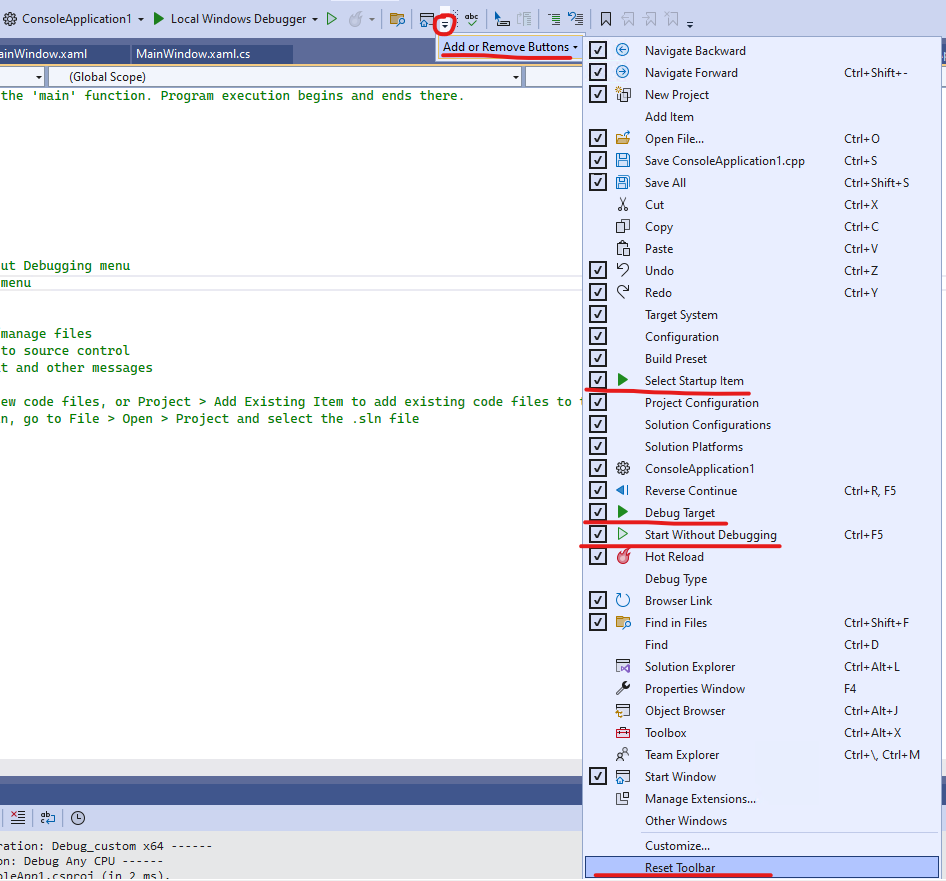Click Customize... in the menu
The height and width of the screenshot is (881, 946).
point(762,845)
